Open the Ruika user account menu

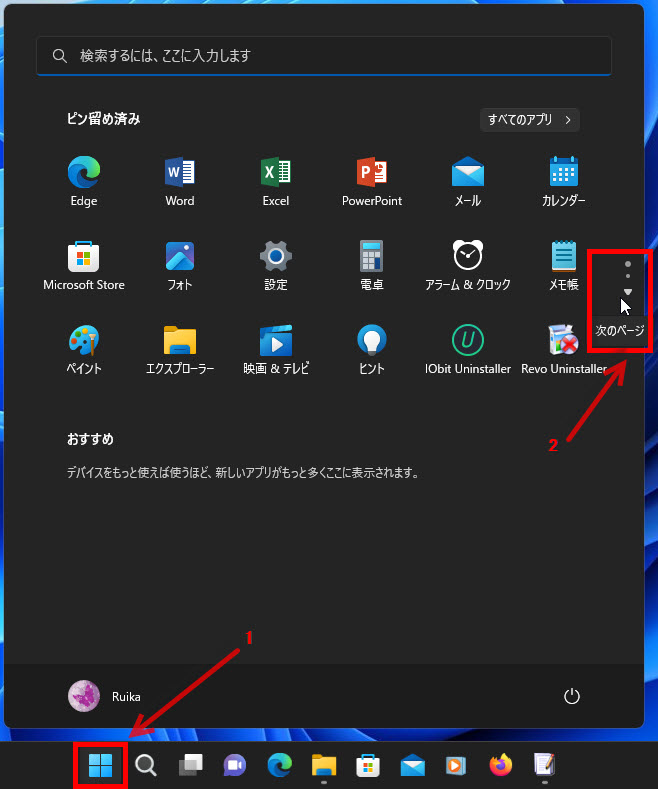coord(106,696)
